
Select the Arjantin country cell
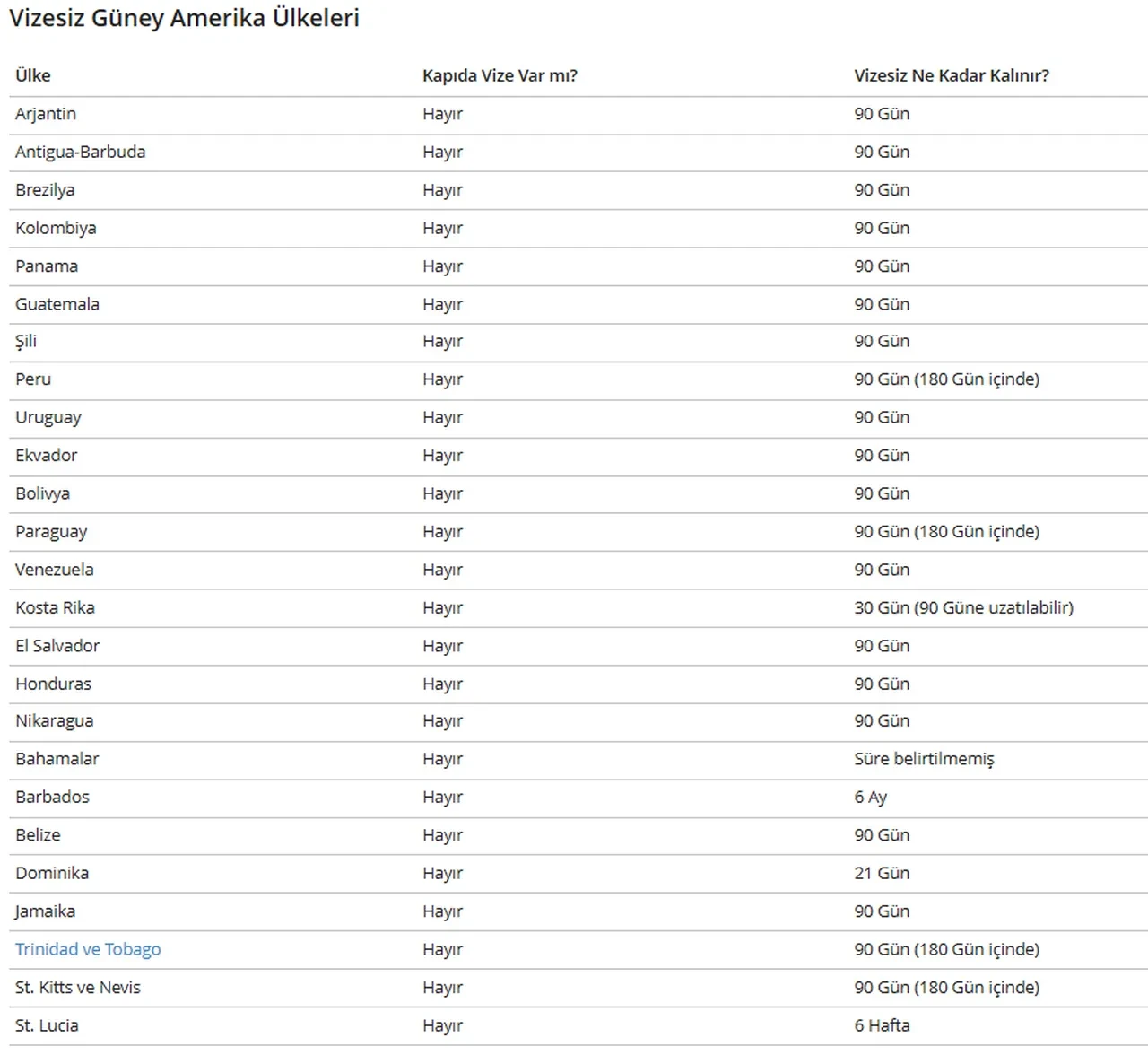tap(46, 114)
